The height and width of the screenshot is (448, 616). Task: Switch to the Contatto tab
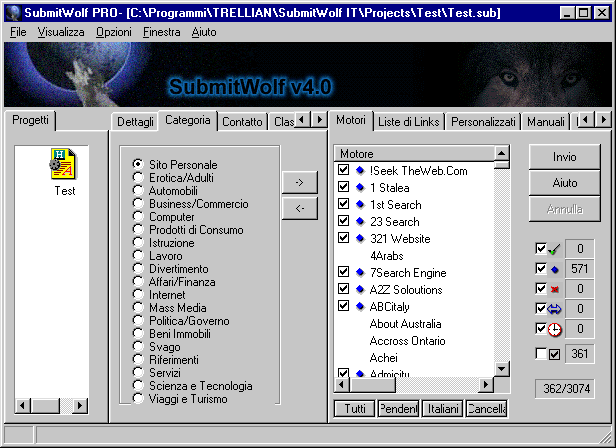point(242,122)
